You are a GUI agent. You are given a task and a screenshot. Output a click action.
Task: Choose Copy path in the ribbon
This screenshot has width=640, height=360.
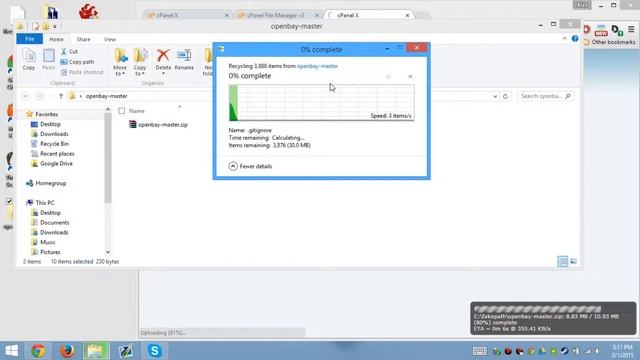coord(77,62)
